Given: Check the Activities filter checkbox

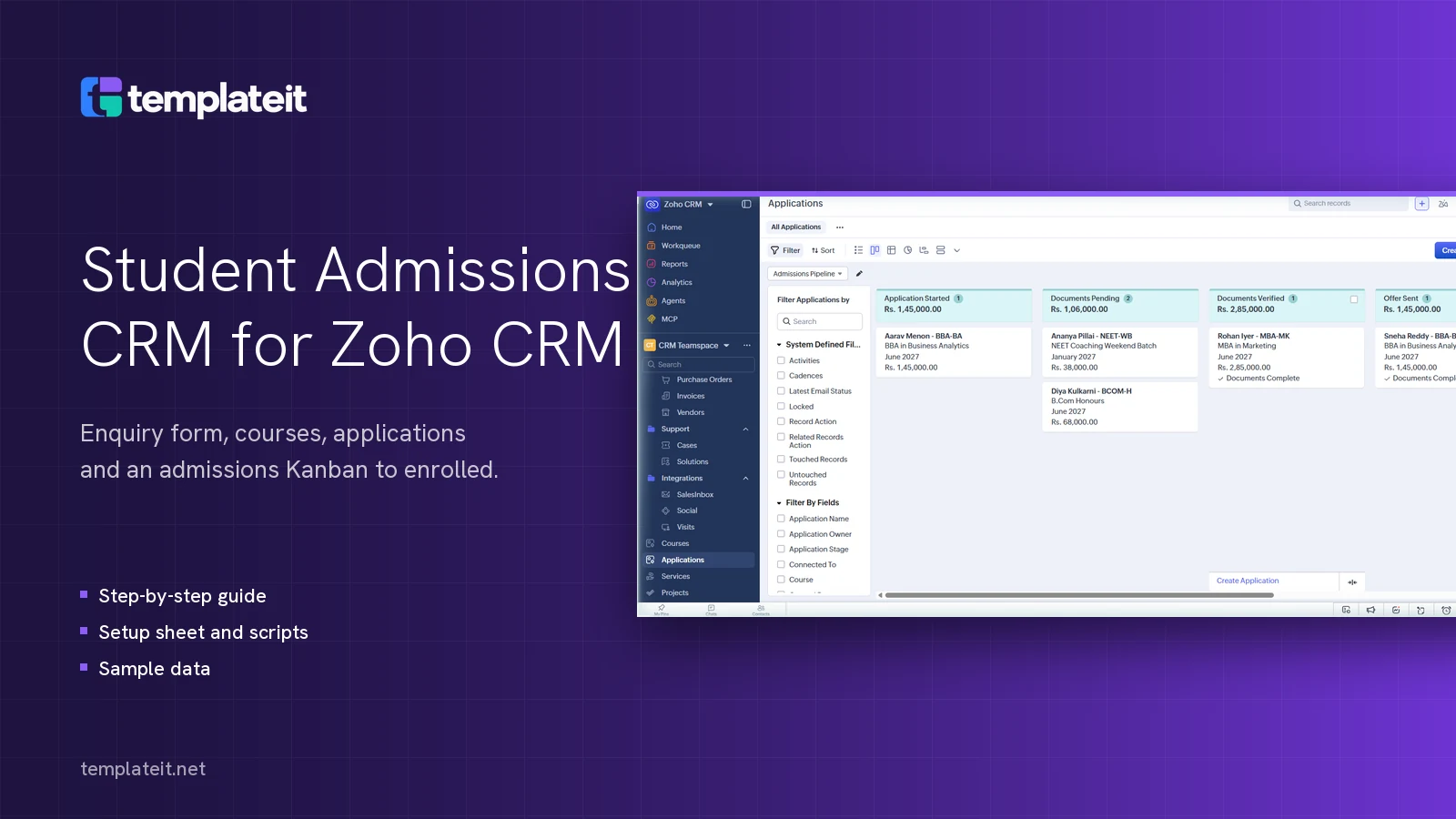Looking at the screenshot, I should click(781, 360).
